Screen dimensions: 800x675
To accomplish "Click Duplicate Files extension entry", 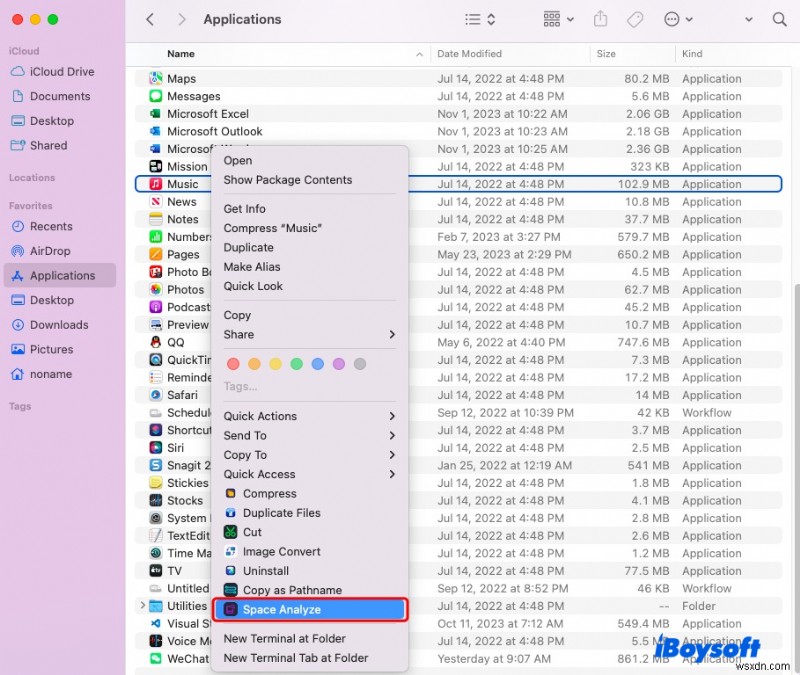I will click(309, 513).
